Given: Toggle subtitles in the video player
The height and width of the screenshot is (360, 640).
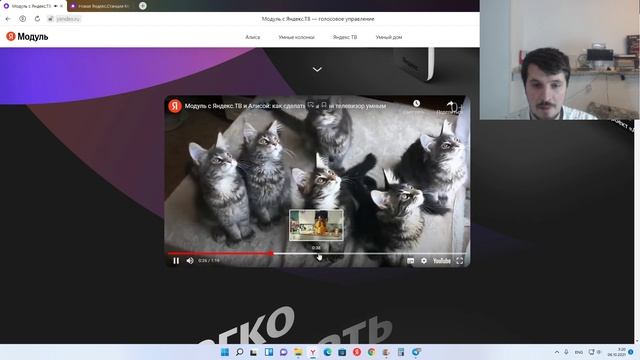Looking at the screenshot, I should (411, 261).
